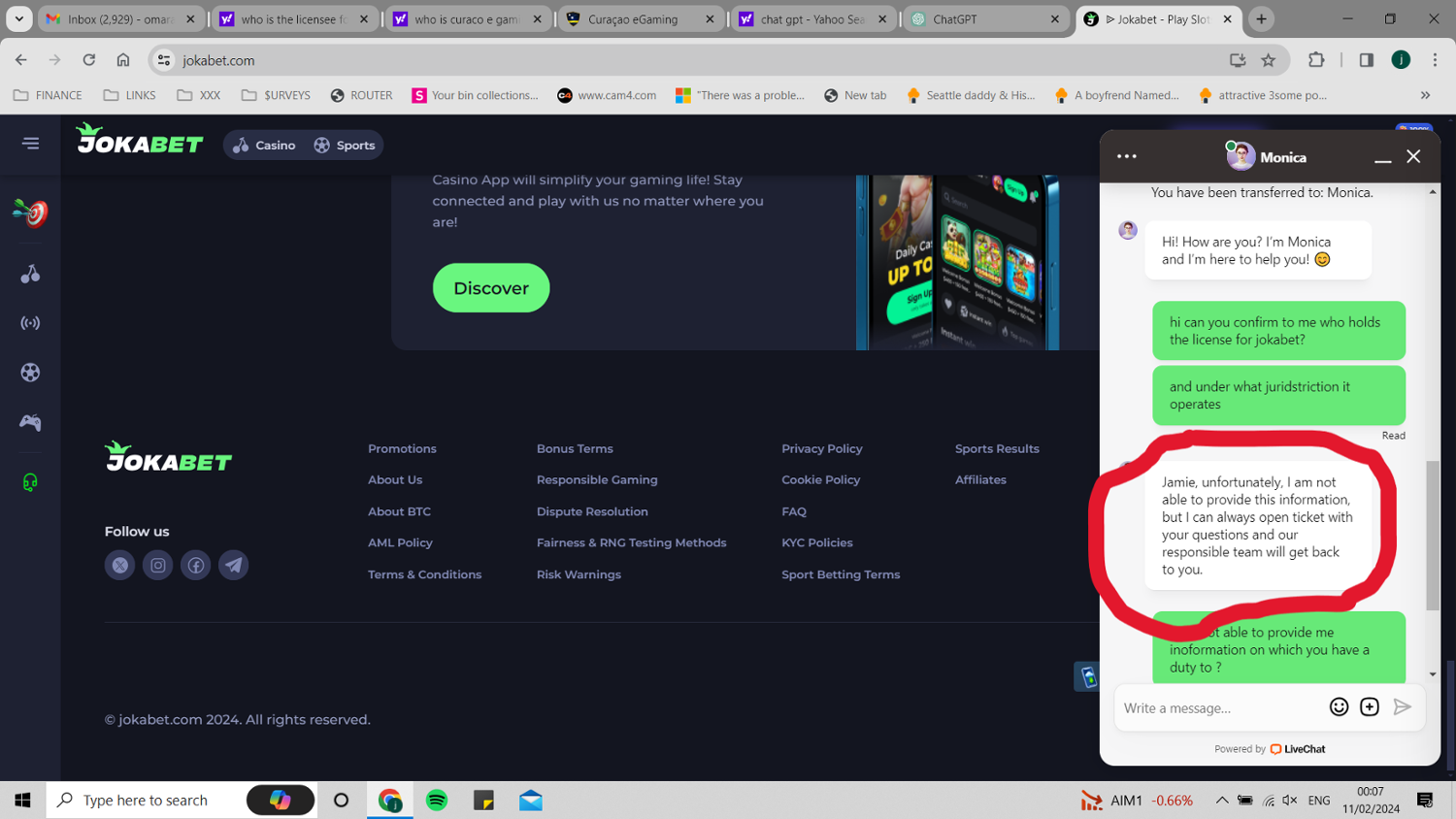Open the headset support icon in sidebar
The height and width of the screenshot is (819, 1456).
[x=30, y=482]
